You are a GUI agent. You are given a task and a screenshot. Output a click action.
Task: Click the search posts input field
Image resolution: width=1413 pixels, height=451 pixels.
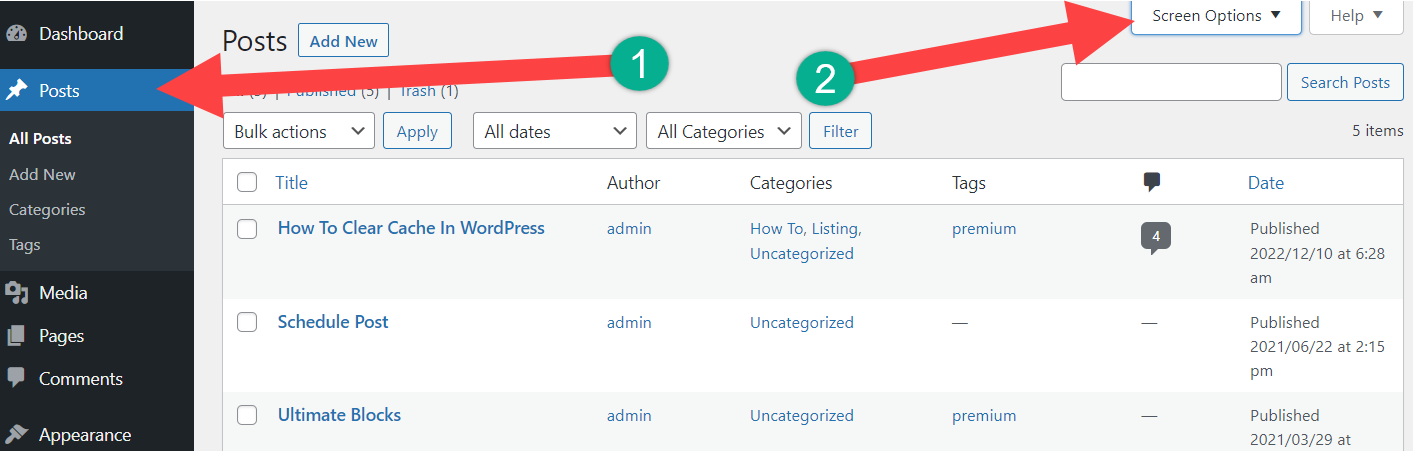tap(1171, 83)
